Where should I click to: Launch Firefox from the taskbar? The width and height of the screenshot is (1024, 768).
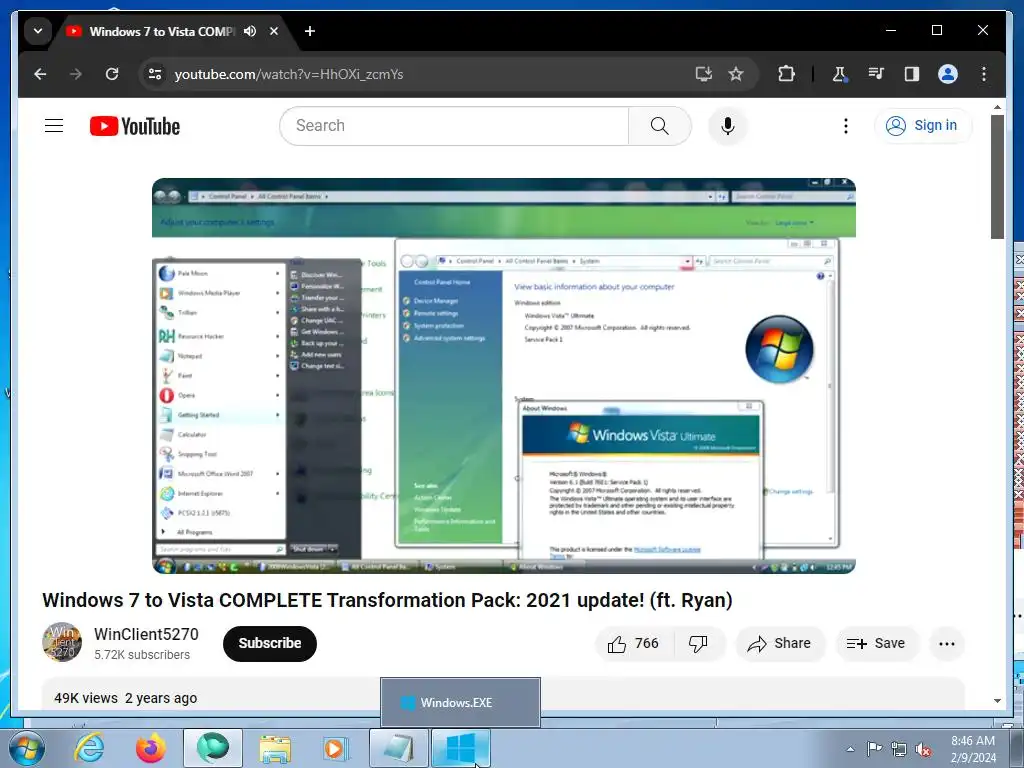(151, 748)
